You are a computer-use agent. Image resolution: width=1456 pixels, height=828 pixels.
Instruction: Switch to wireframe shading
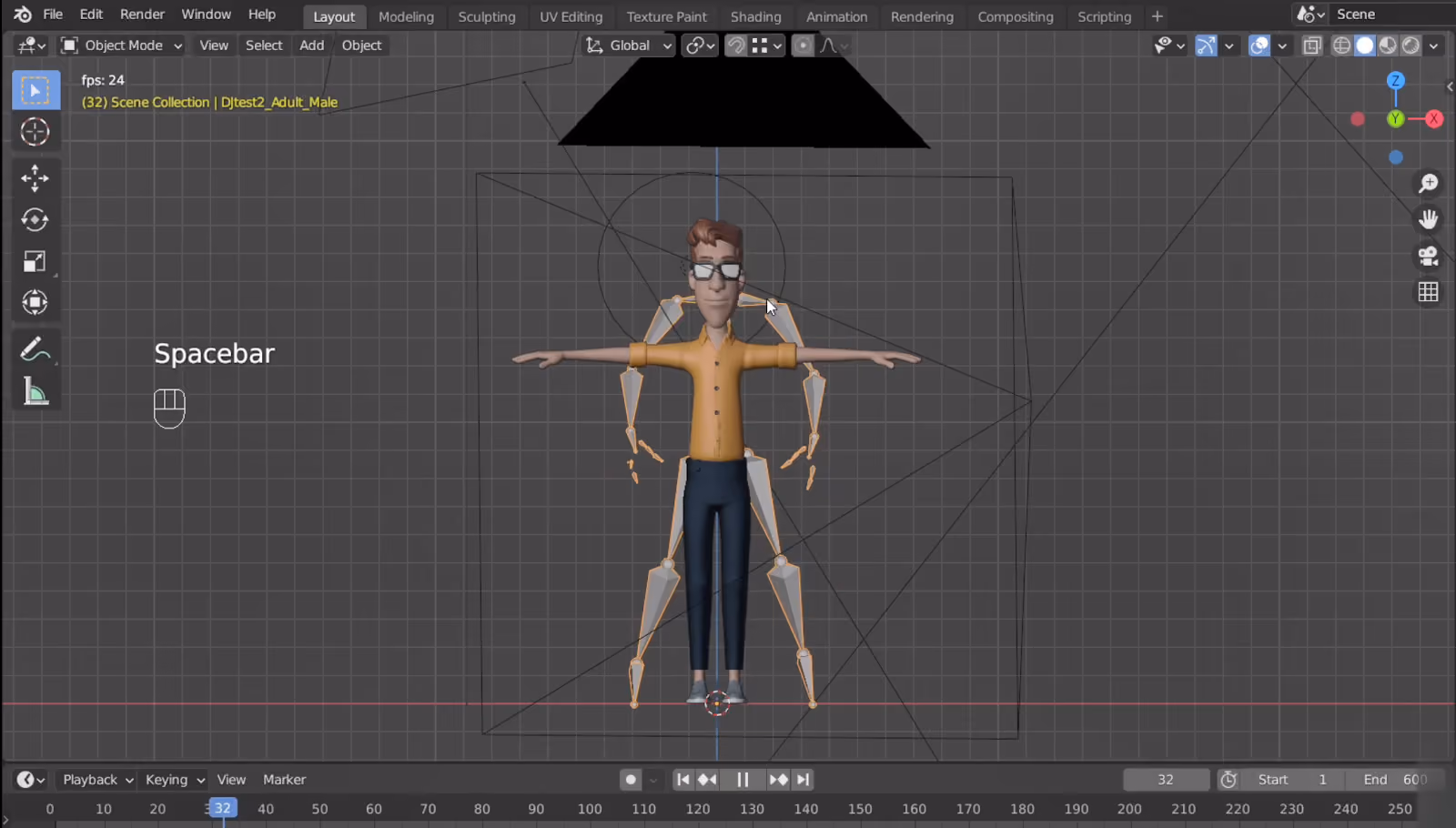click(x=1341, y=45)
